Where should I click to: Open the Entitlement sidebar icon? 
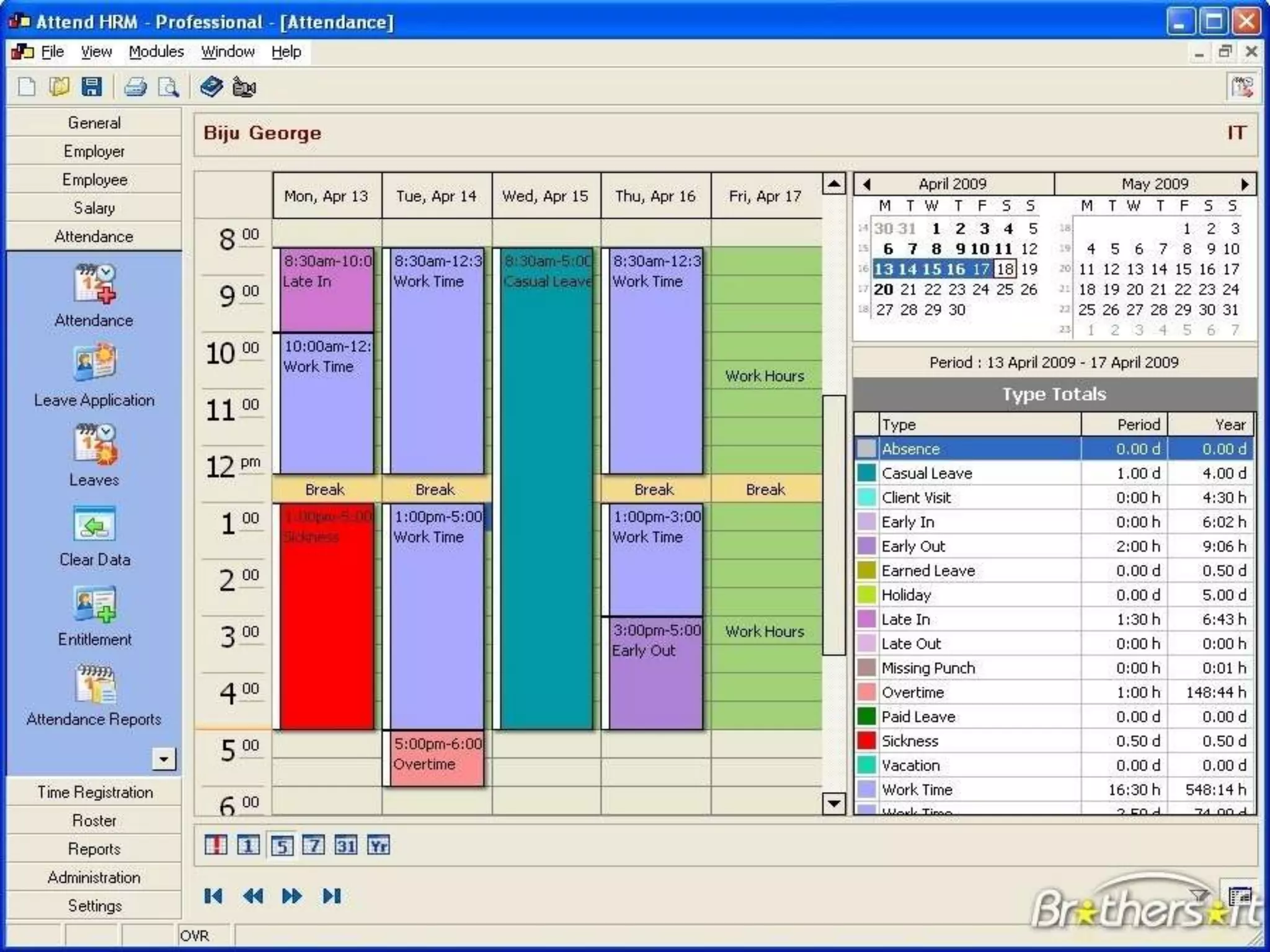94,604
